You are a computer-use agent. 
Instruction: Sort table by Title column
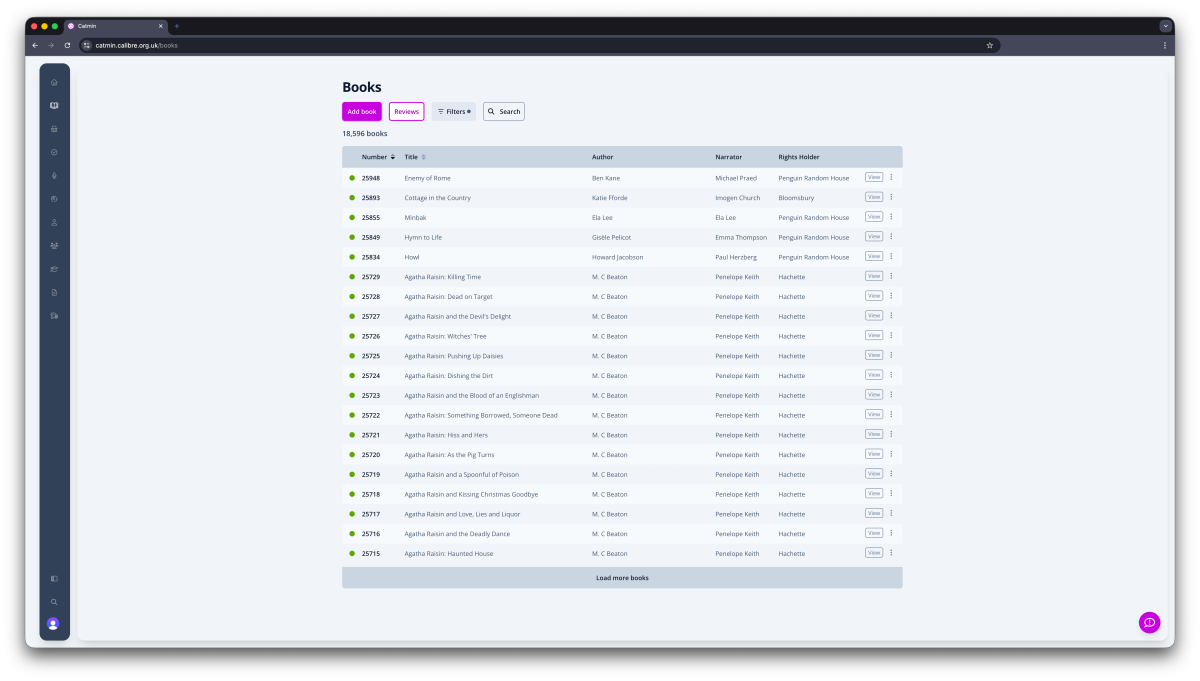[415, 157]
